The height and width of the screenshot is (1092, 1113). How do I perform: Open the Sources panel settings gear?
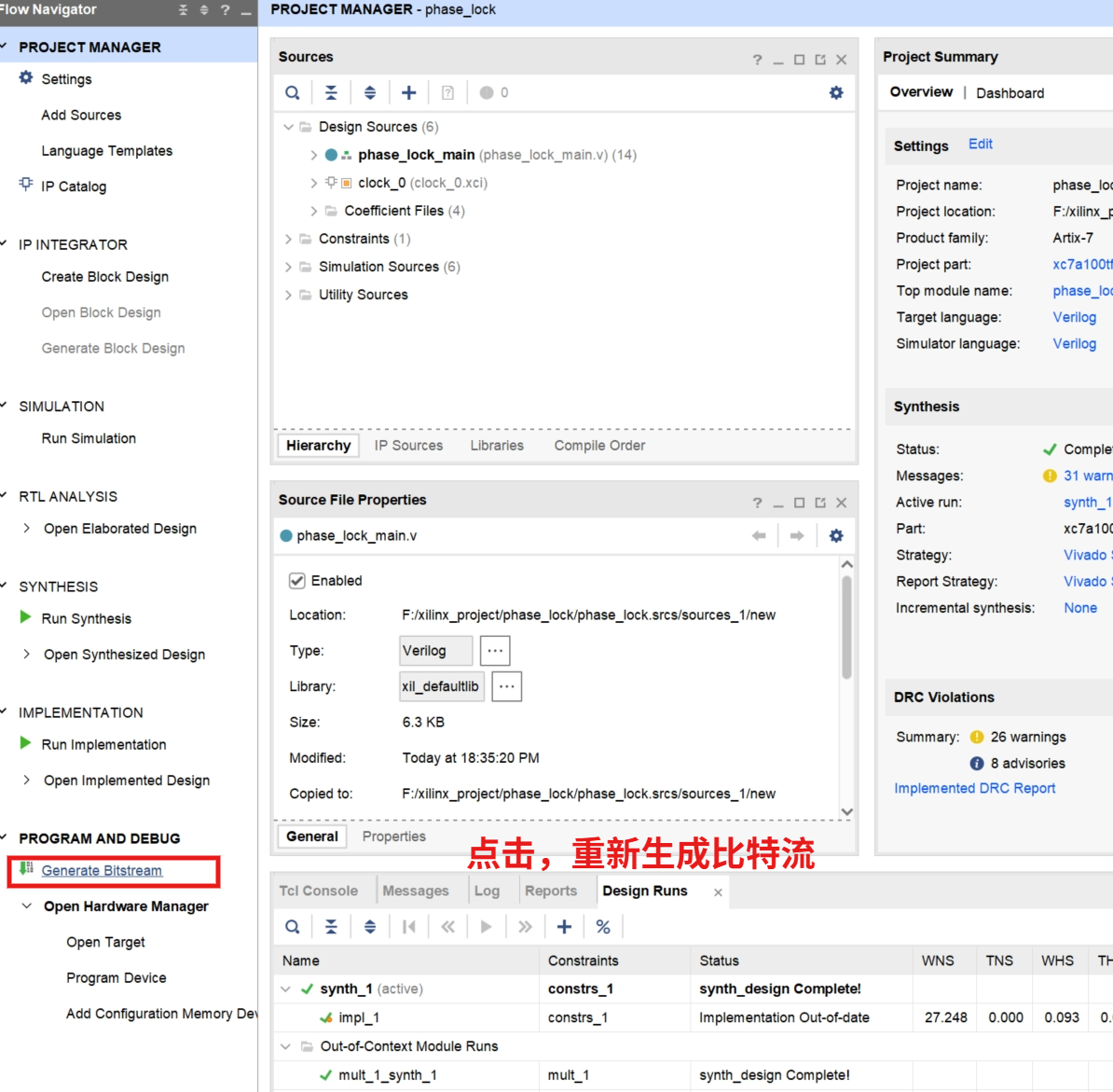[x=836, y=93]
